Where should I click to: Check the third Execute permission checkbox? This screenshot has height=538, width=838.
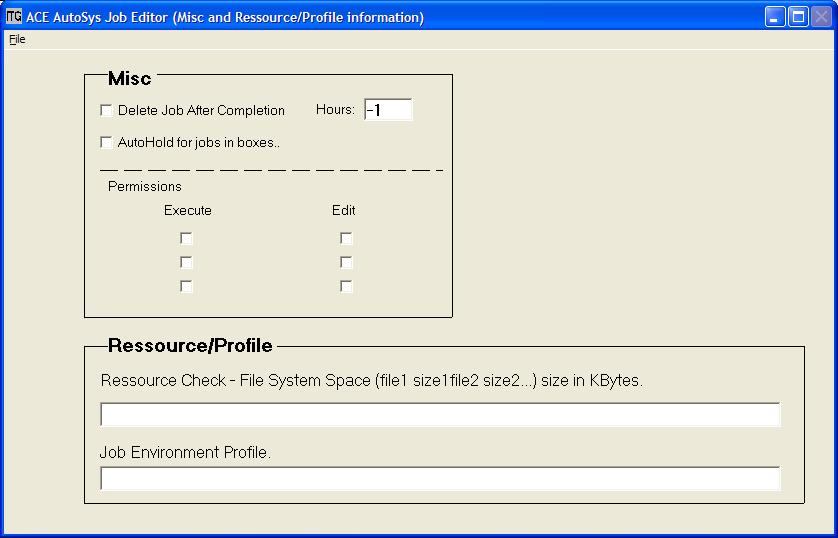tap(186, 286)
